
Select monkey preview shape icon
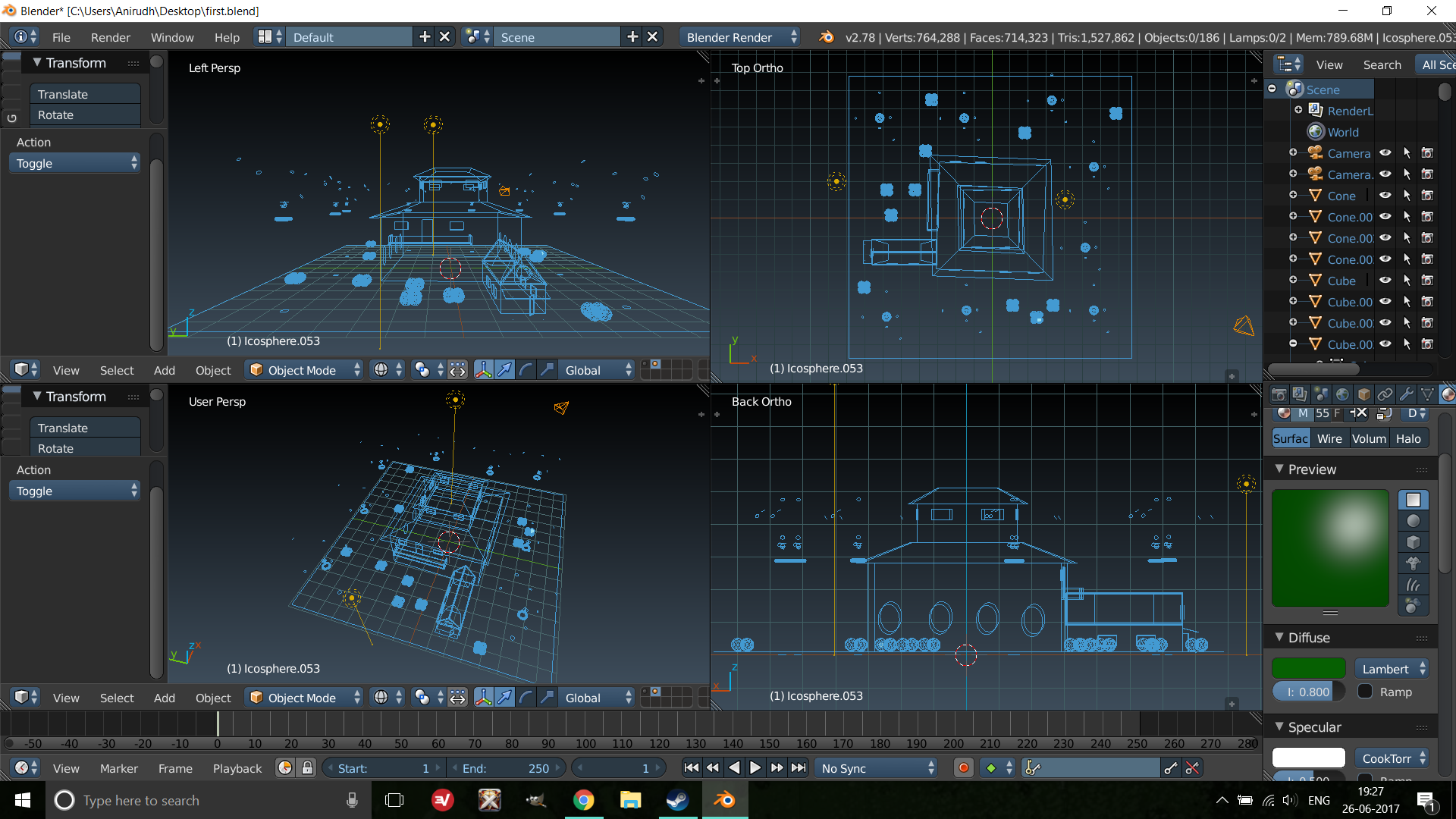point(1413,563)
